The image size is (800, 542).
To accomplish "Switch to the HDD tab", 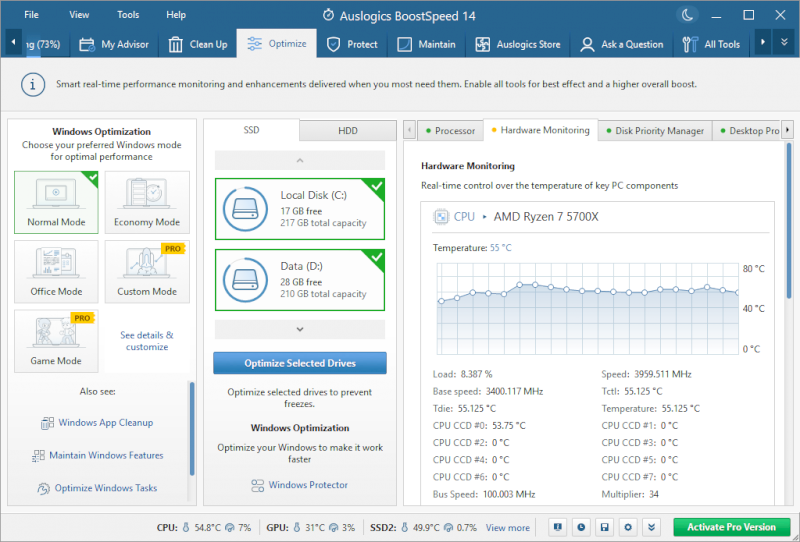I will tap(347, 131).
